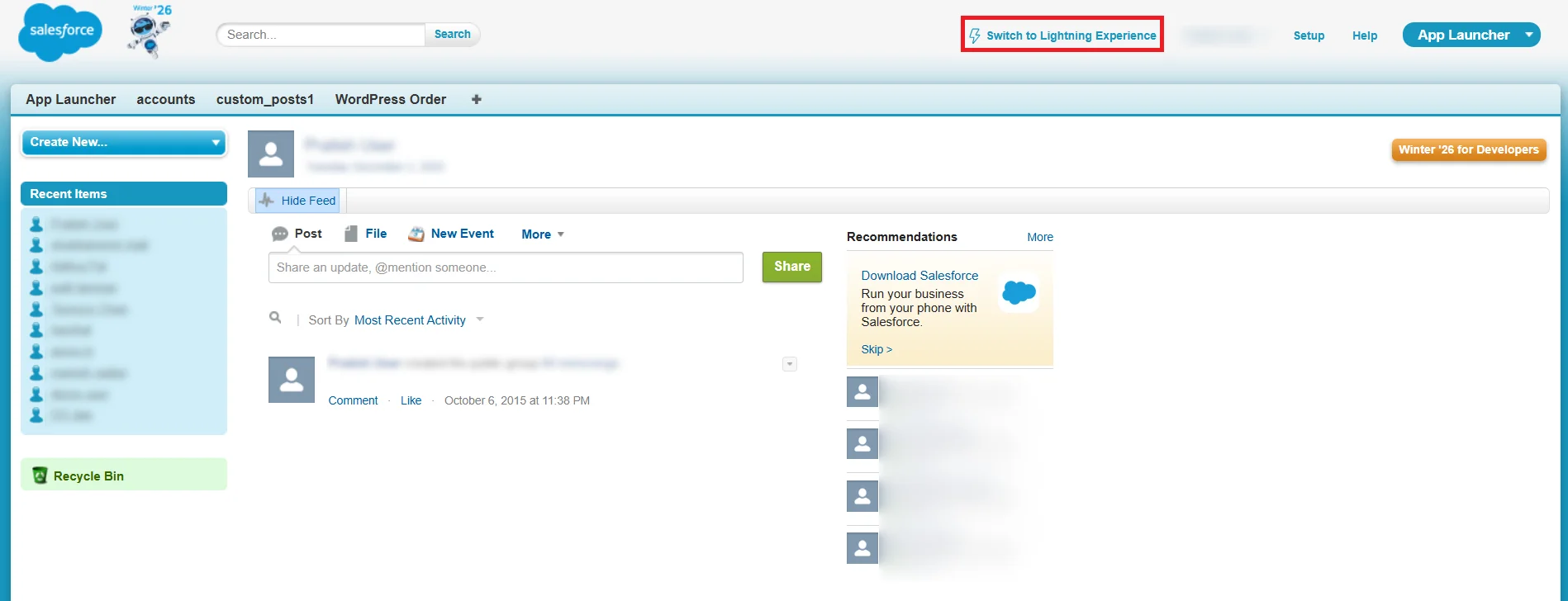Click the plus icon in tab bar
Image resolution: width=1568 pixels, height=601 pixels.
(477, 99)
